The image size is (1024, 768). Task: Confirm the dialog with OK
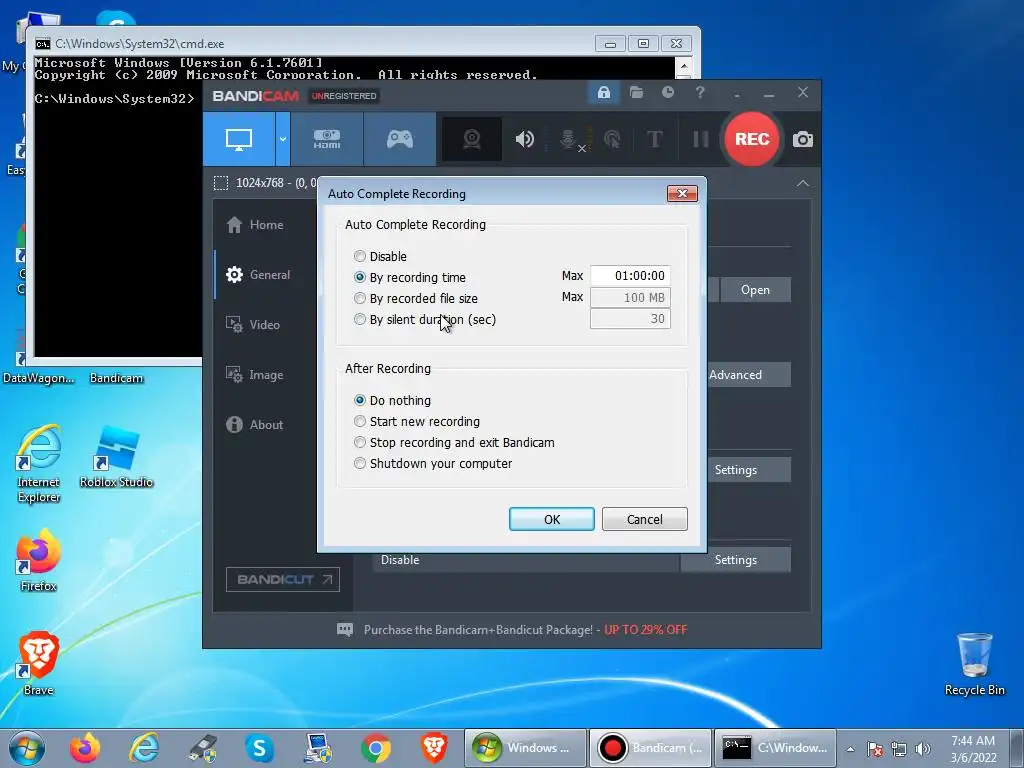tap(552, 519)
